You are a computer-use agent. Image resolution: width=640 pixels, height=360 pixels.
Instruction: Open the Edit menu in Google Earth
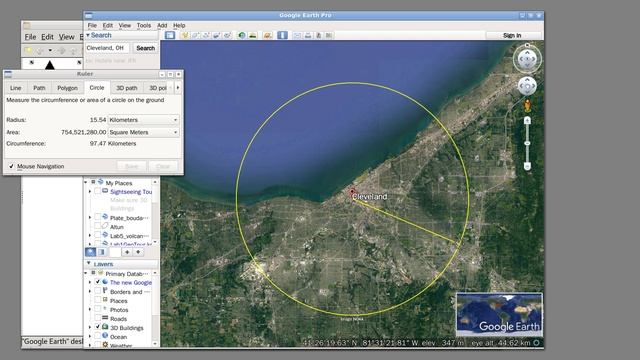tap(108, 25)
